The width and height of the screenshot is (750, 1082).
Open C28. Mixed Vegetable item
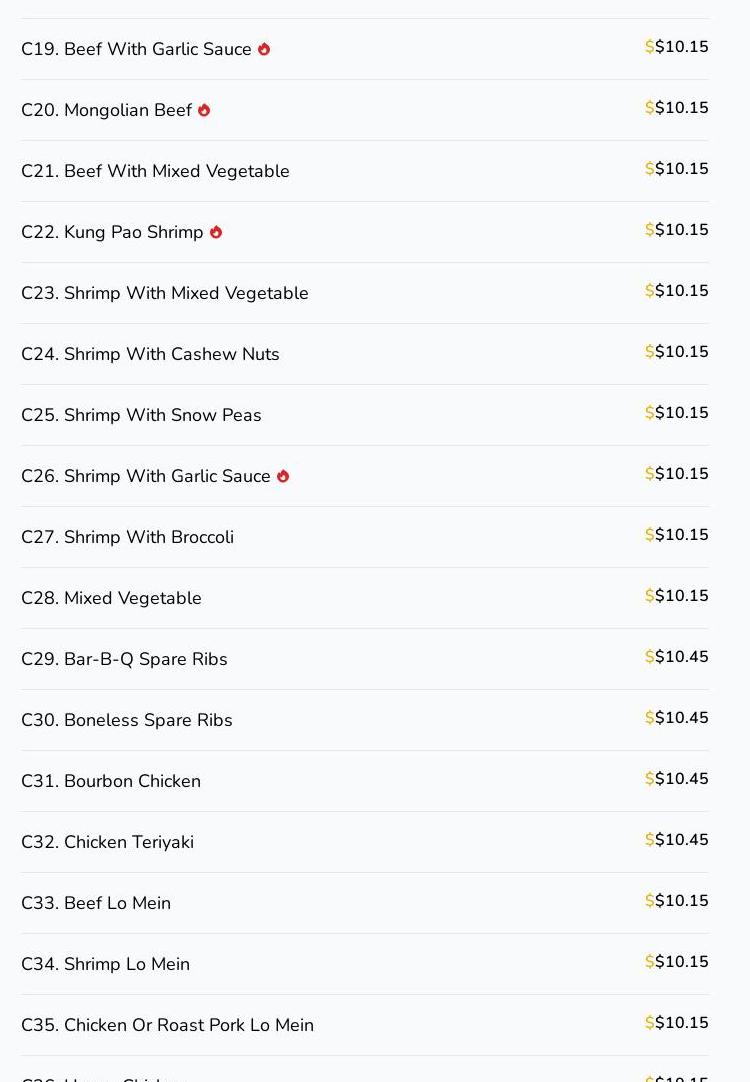click(111, 598)
